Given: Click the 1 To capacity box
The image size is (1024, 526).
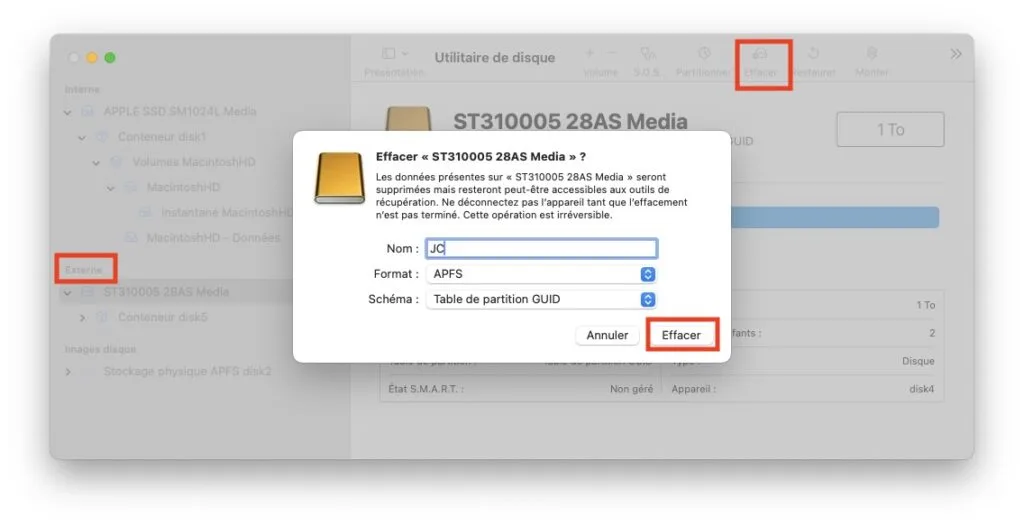Looking at the screenshot, I should click(890, 129).
